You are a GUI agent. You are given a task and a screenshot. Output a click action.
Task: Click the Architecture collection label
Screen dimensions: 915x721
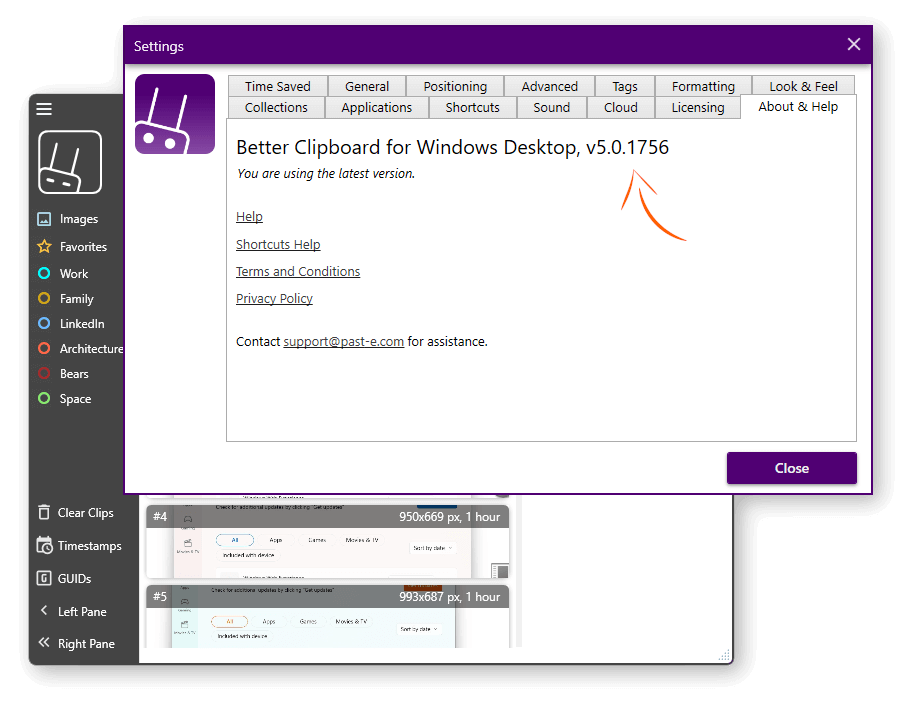pyautogui.click(x=92, y=348)
